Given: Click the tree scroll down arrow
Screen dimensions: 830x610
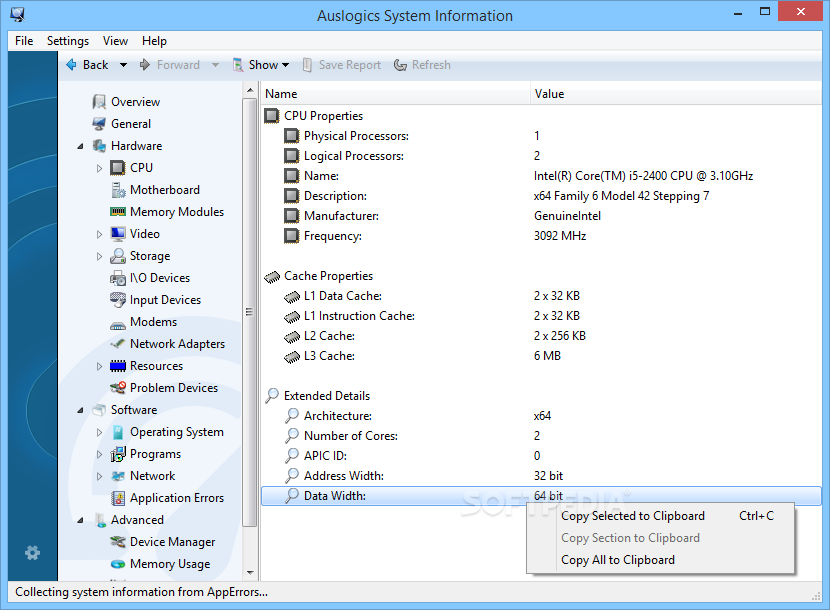Looking at the screenshot, I should [x=250, y=573].
